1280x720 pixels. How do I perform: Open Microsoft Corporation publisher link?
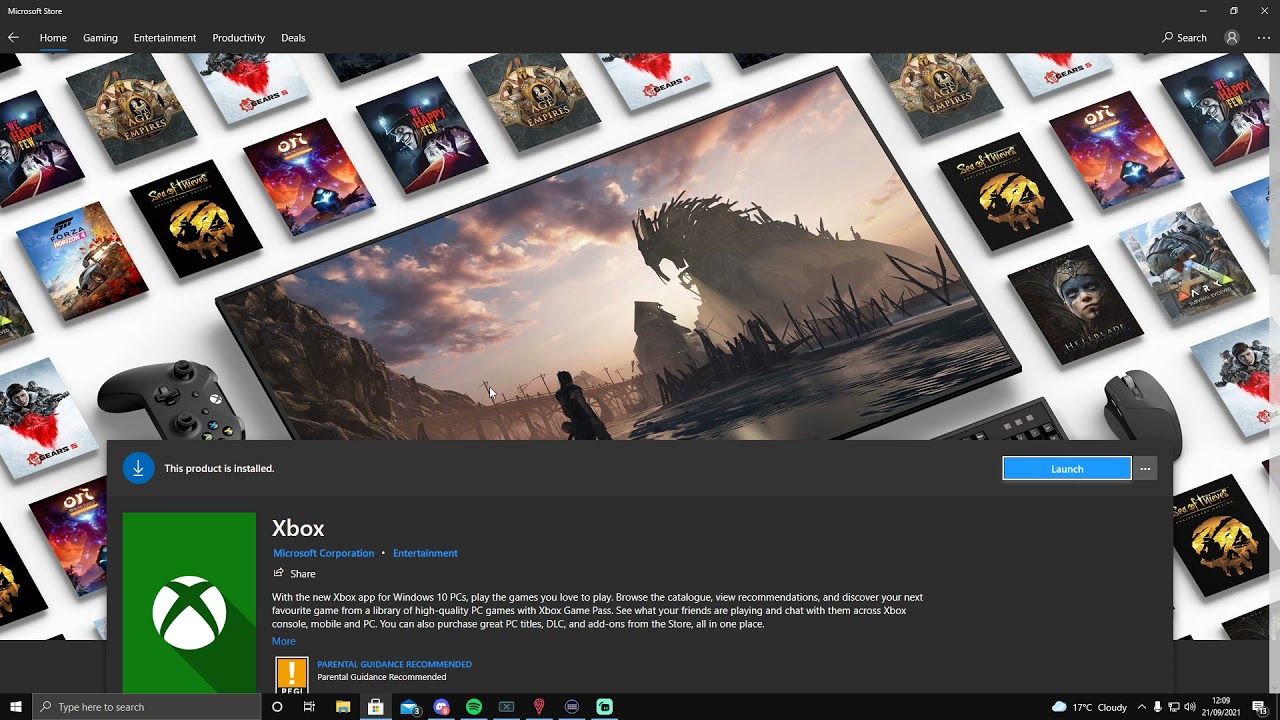point(323,553)
